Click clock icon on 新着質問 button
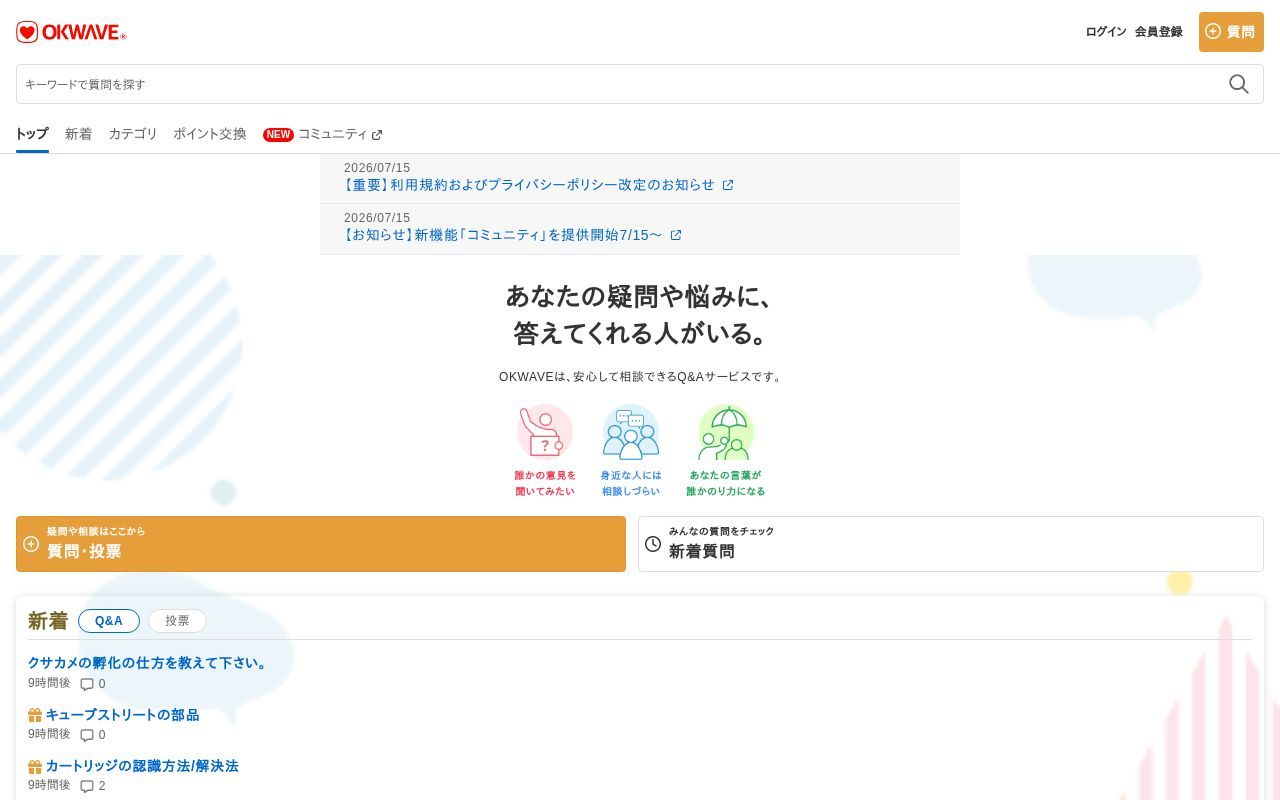 653,544
